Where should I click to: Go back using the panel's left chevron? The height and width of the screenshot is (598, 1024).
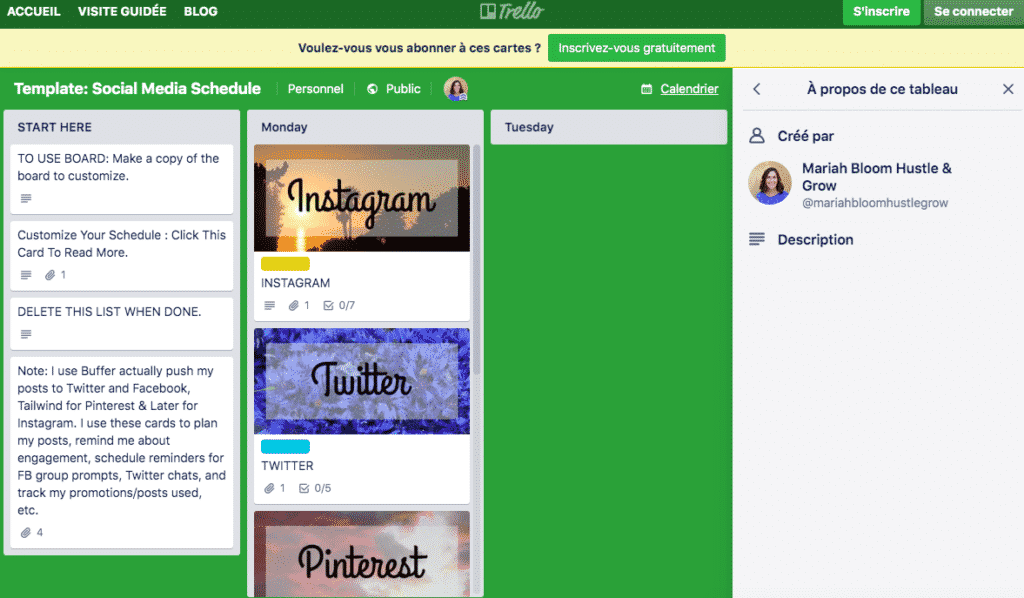tap(757, 89)
